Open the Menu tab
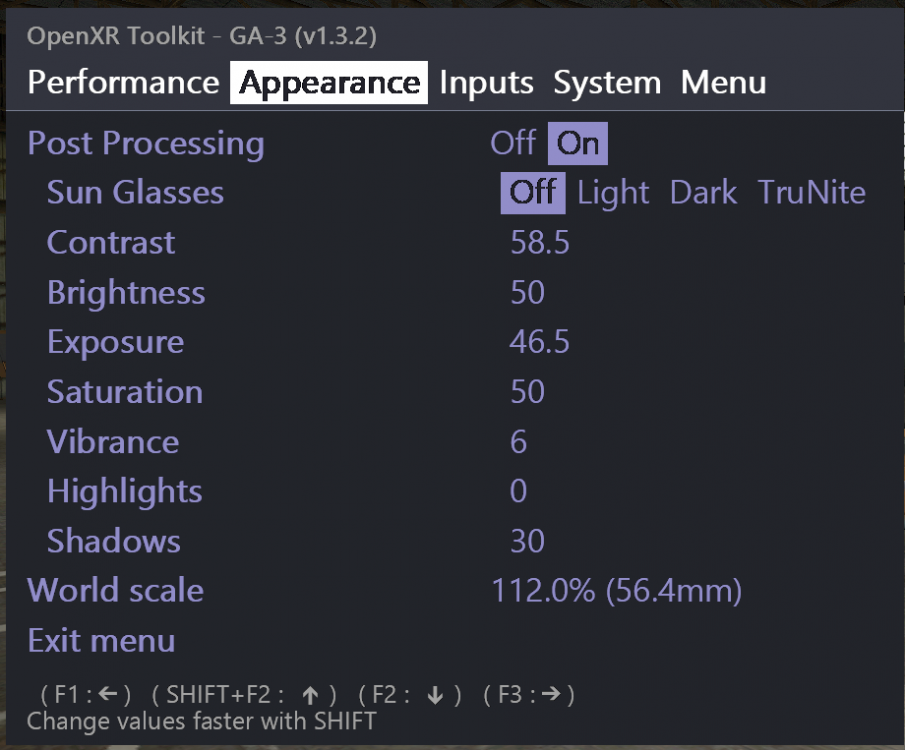Viewport: 905px width, 750px height. coord(726,83)
